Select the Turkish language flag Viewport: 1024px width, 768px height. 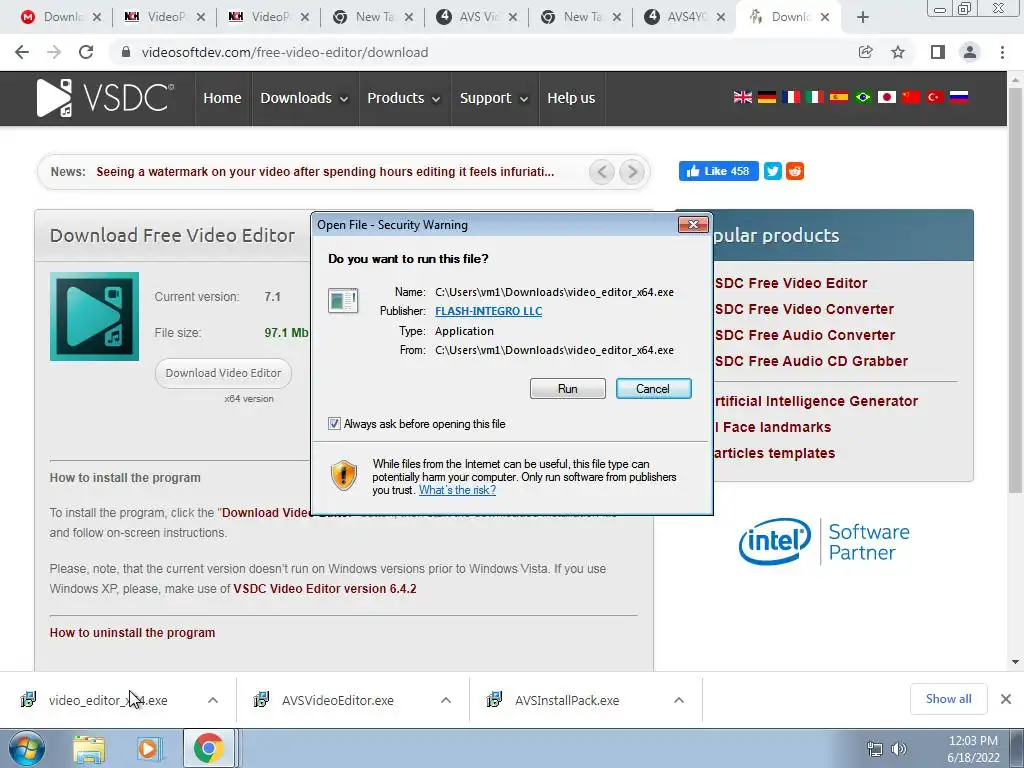pos(935,97)
